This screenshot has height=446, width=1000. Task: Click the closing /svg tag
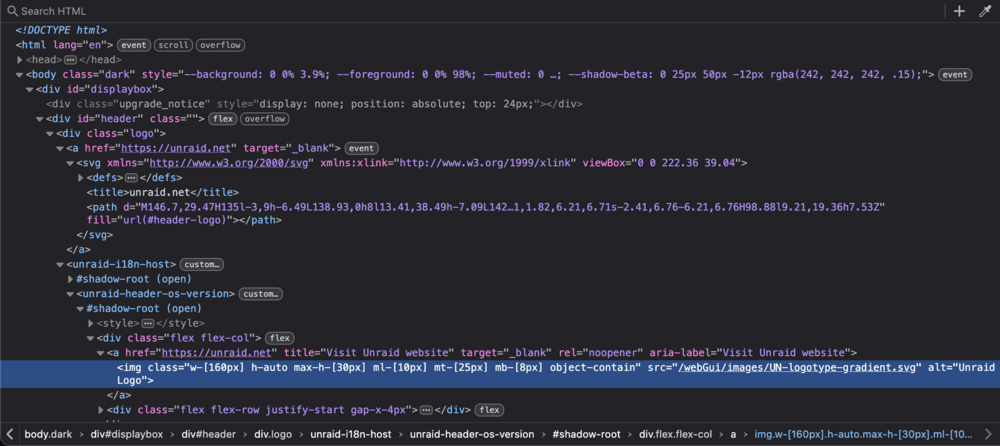(95, 235)
